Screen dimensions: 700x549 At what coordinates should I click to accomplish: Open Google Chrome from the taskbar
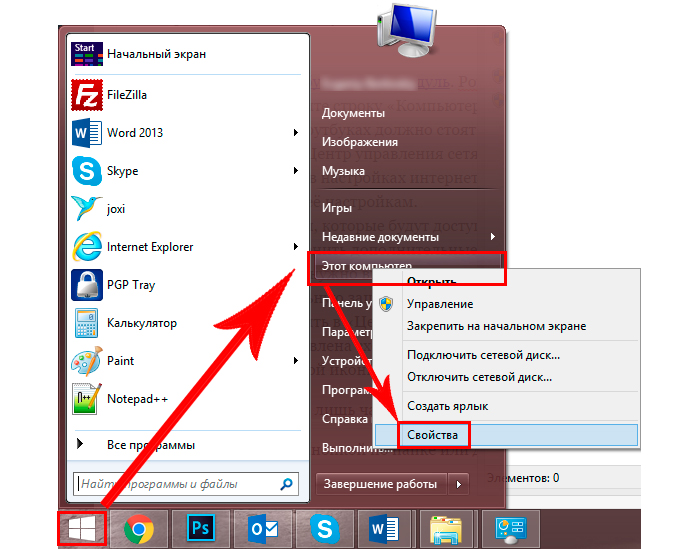[x=139, y=529]
